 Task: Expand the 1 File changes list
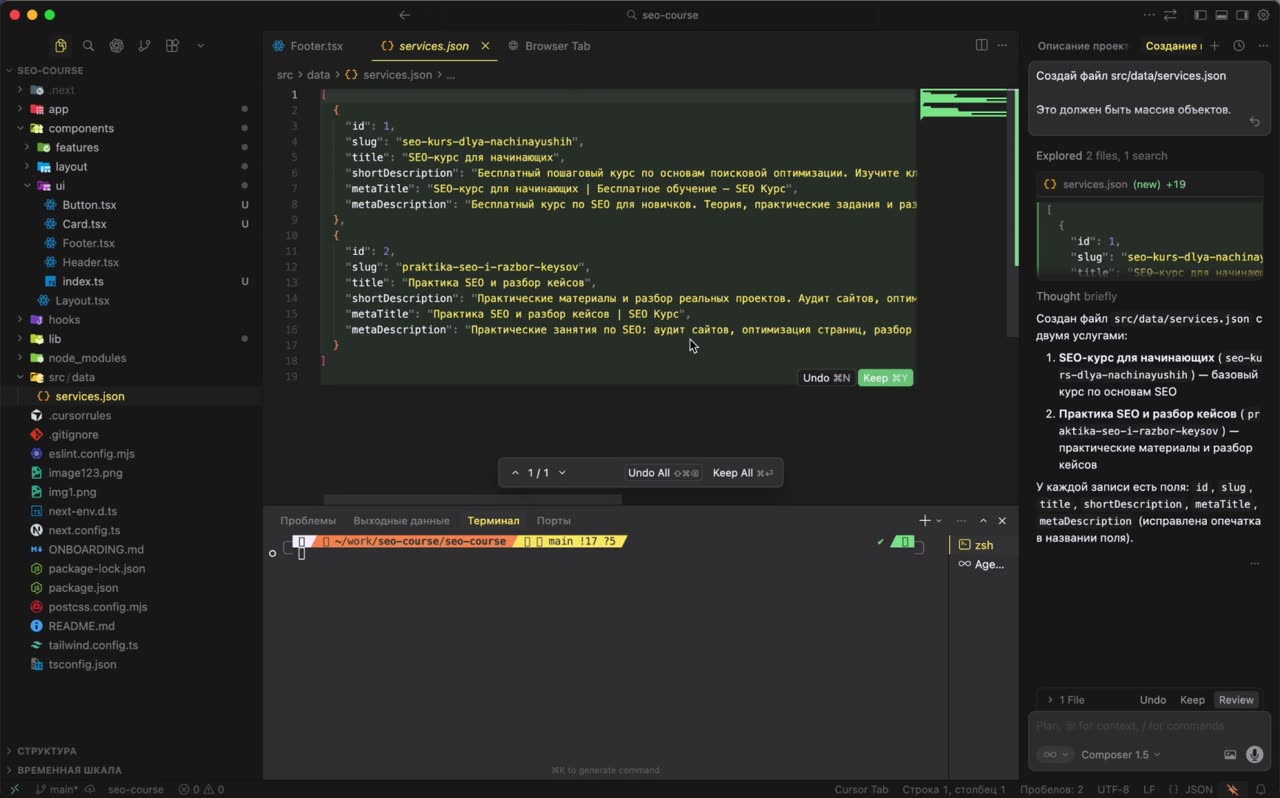tap(1065, 700)
